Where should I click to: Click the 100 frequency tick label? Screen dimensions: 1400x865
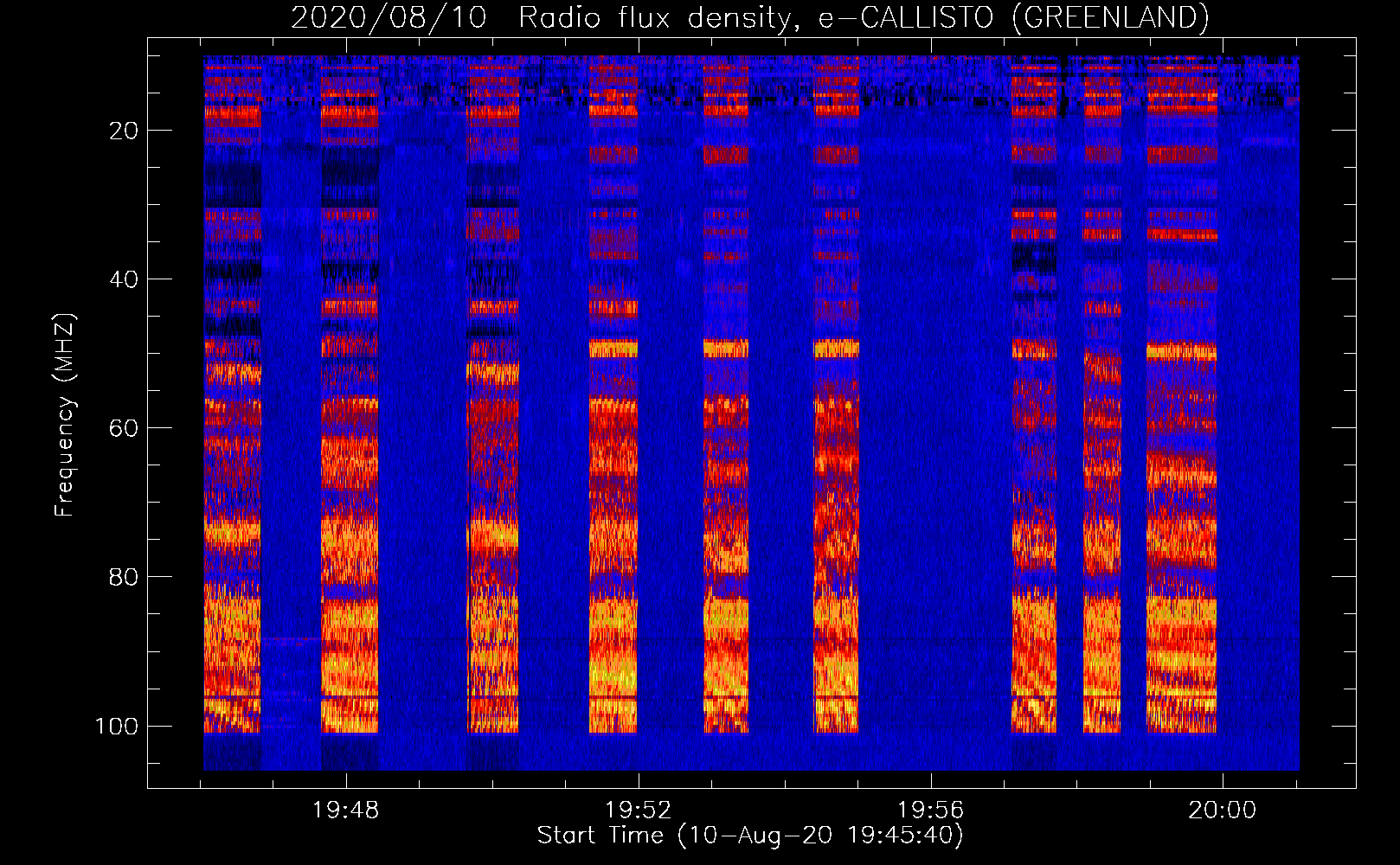[x=117, y=726]
